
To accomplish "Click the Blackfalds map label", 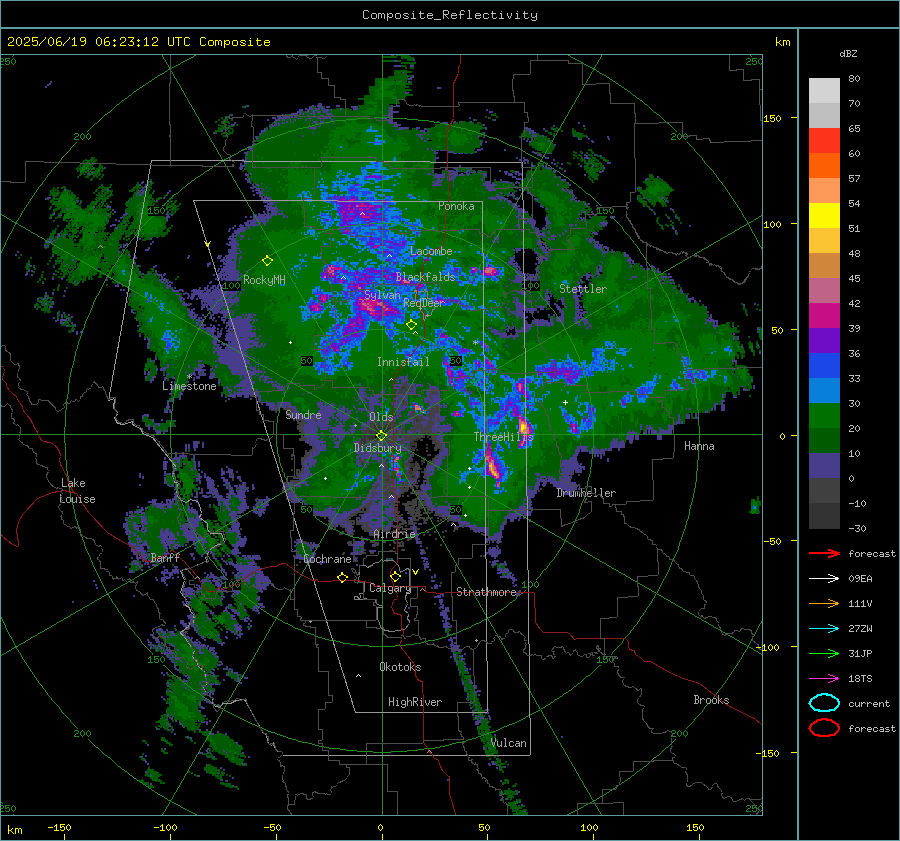I will [425, 277].
